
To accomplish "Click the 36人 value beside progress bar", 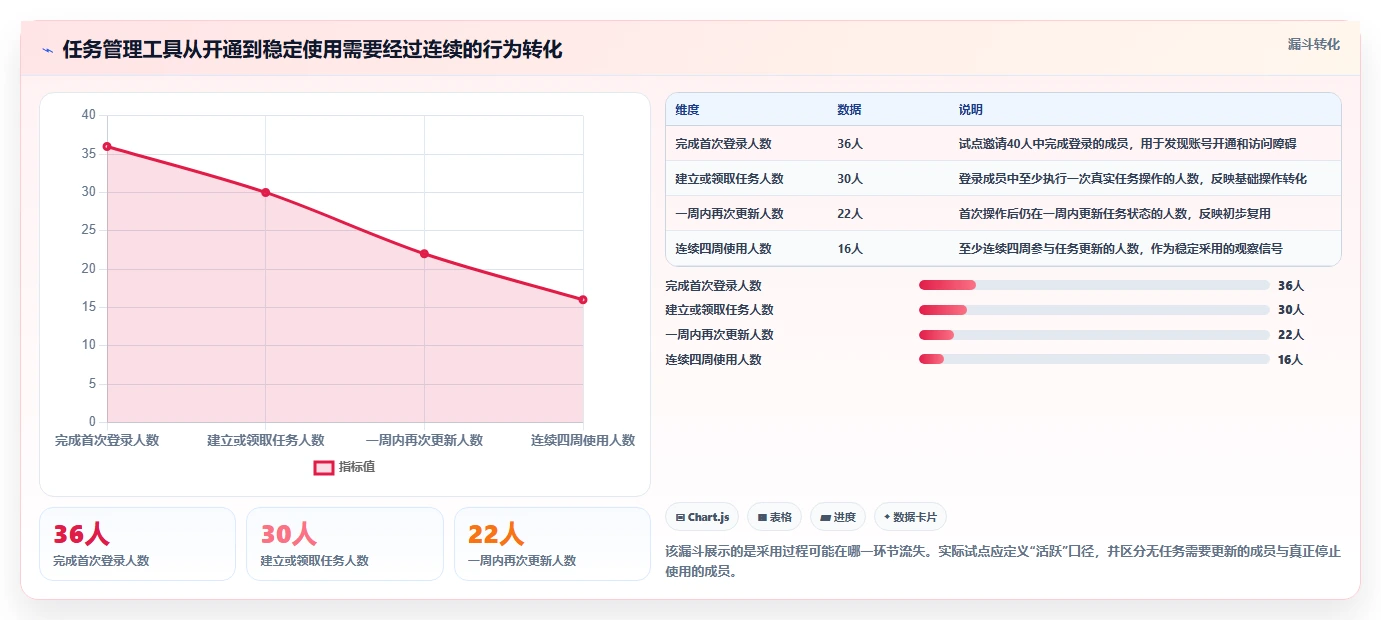I will [x=1290, y=286].
